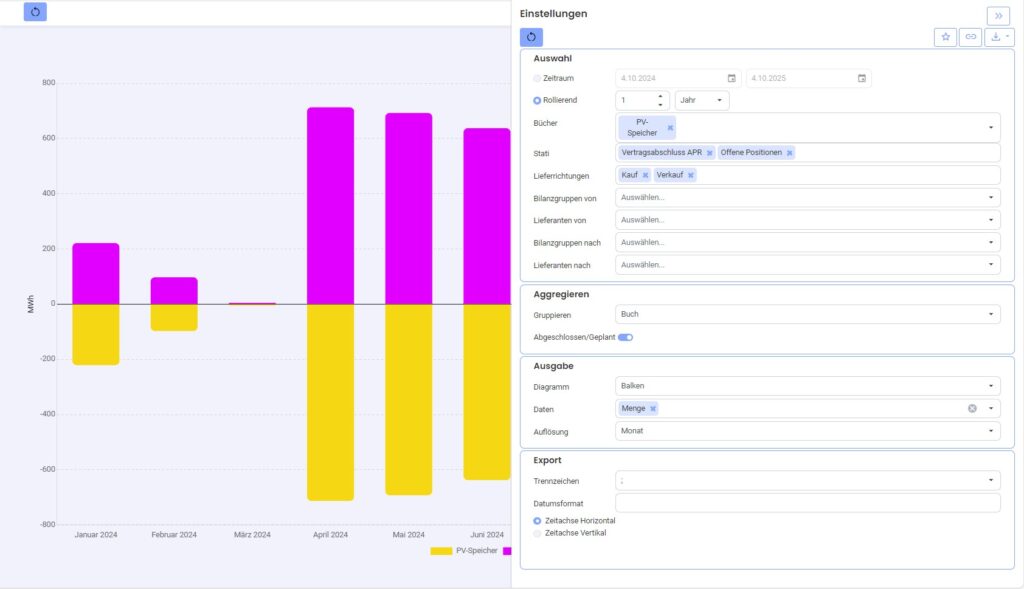Click the refresh button in Einstellungen panel
This screenshot has width=1024, height=589.
click(x=531, y=37)
